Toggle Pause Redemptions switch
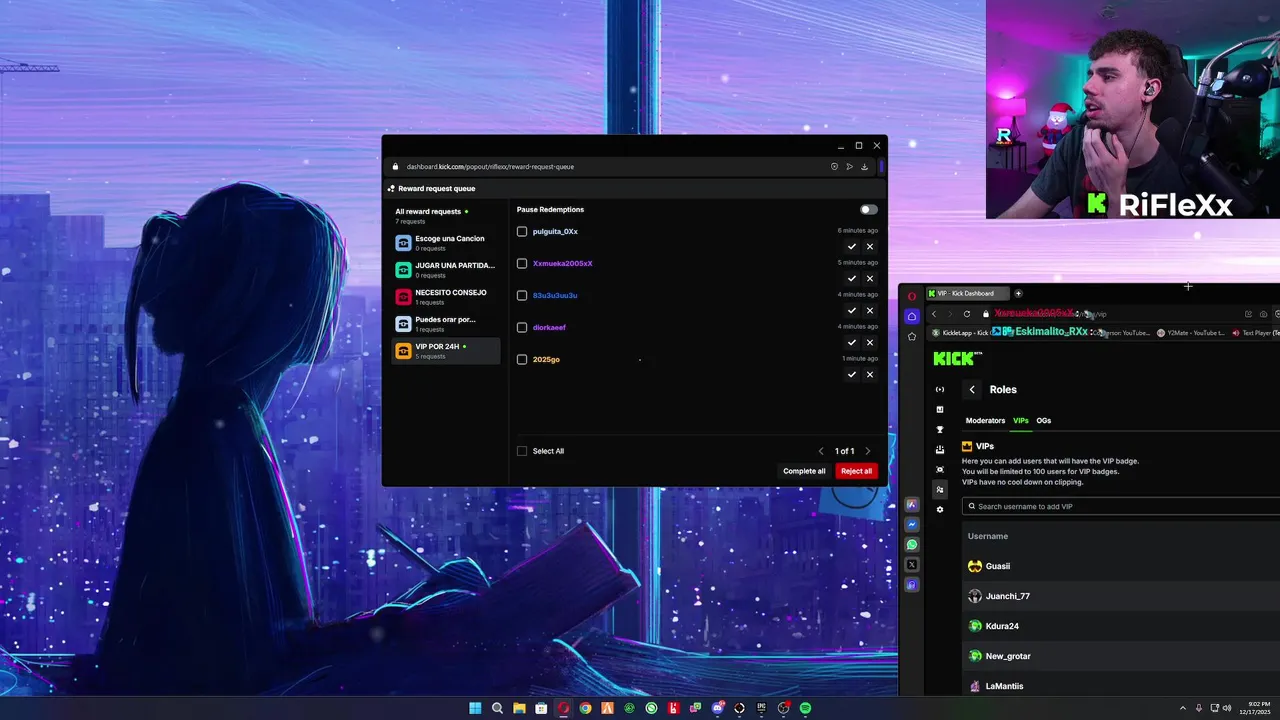This screenshot has height=720, width=1280. (868, 210)
